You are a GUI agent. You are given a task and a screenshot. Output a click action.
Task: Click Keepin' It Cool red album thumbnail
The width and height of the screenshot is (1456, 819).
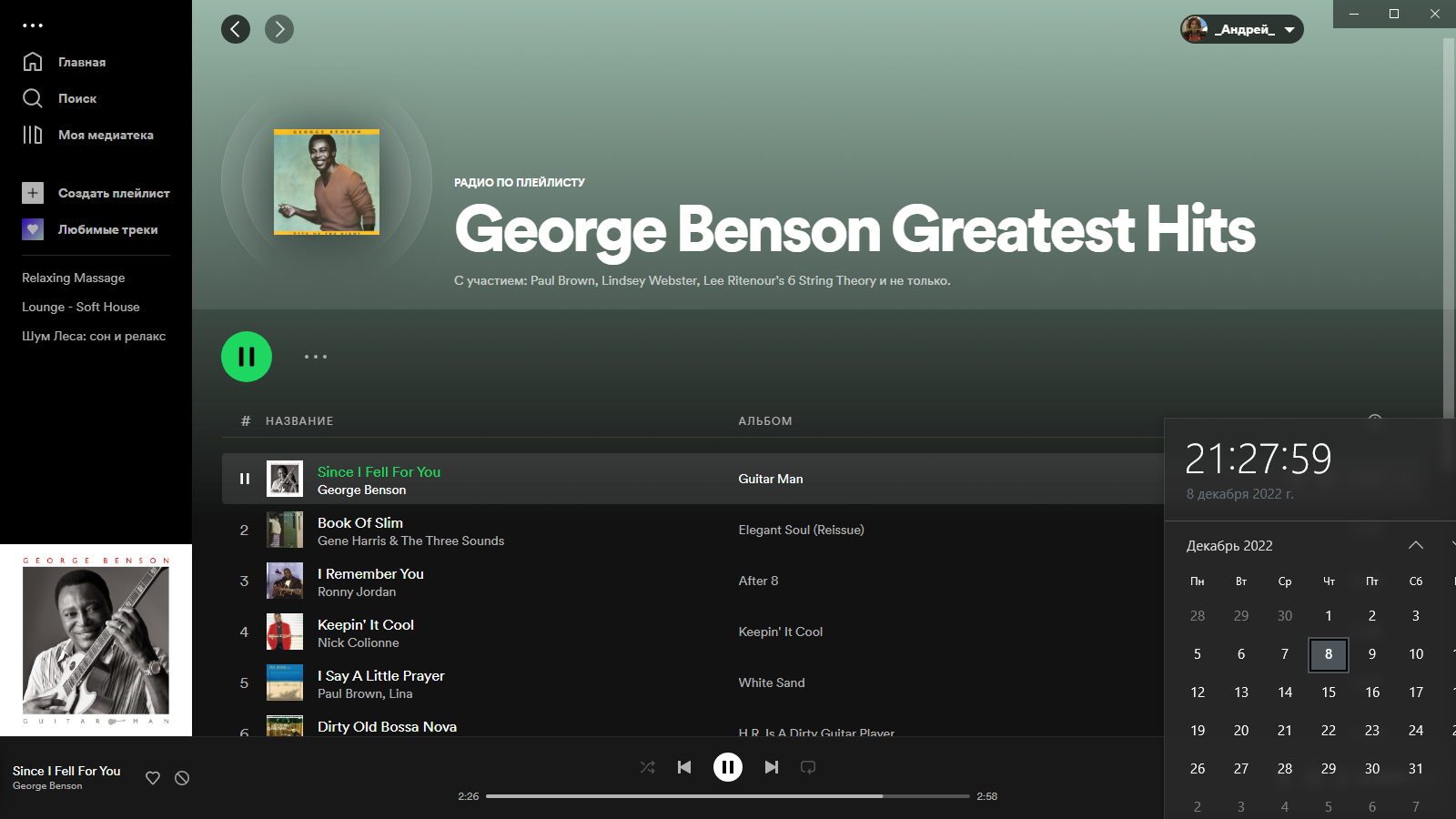coord(285,632)
